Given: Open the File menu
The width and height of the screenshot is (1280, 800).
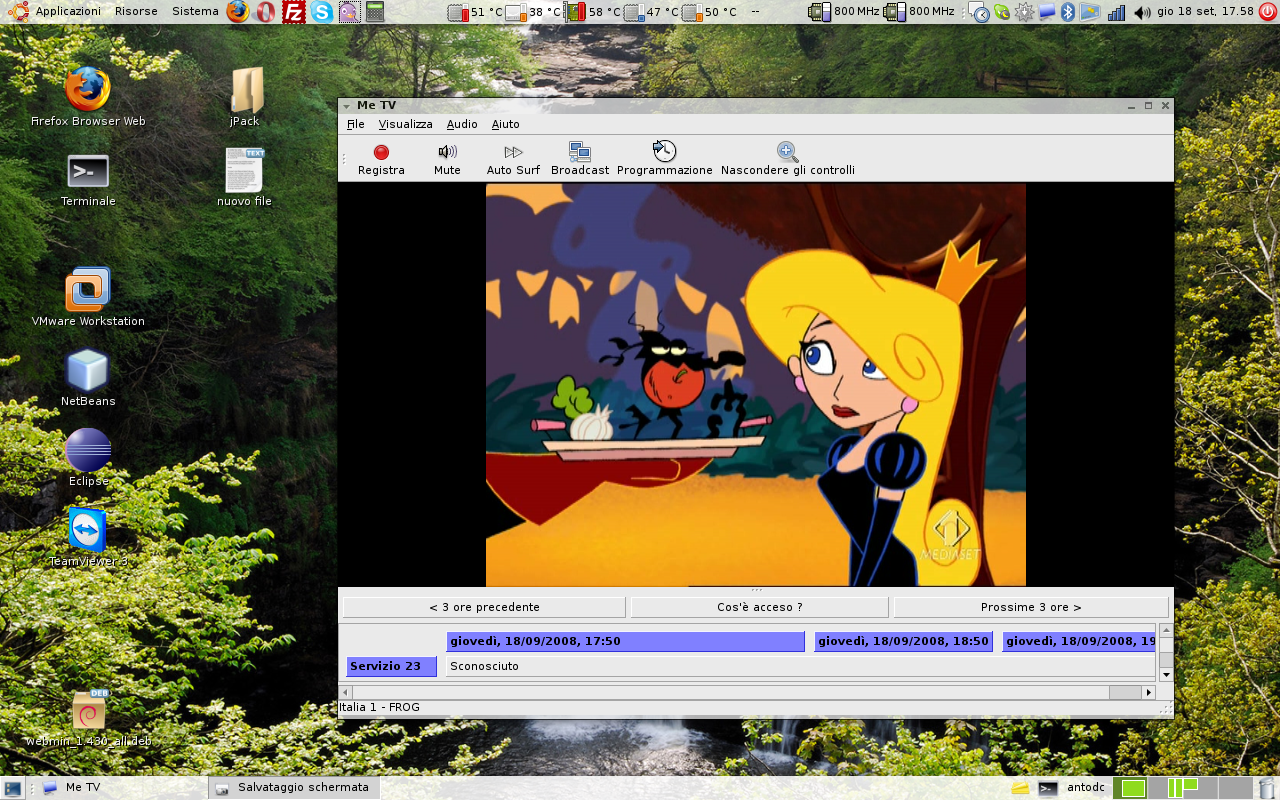Looking at the screenshot, I should (356, 124).
